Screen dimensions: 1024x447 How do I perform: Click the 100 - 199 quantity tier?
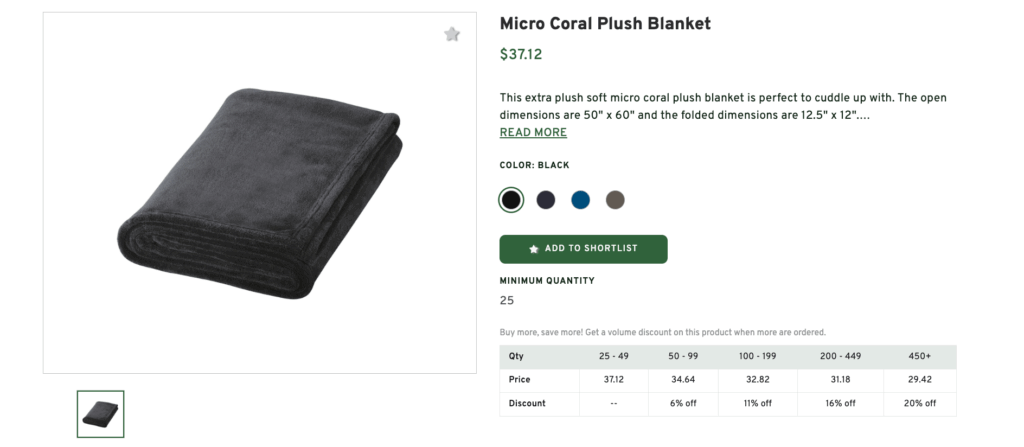pos(758,356)
